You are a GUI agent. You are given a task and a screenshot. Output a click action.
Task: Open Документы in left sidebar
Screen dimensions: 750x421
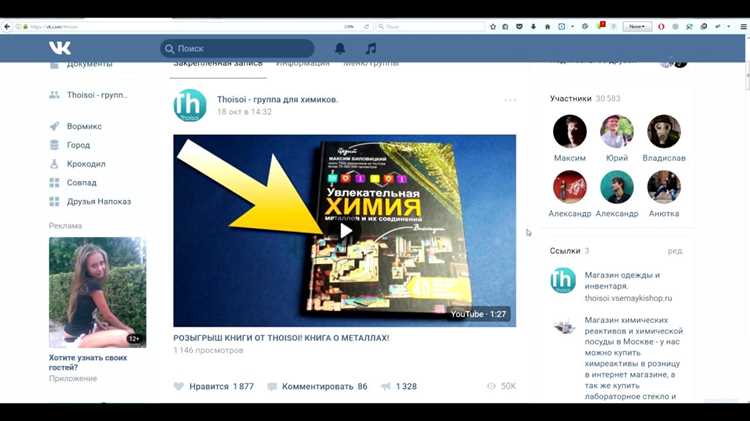(89, 64)
